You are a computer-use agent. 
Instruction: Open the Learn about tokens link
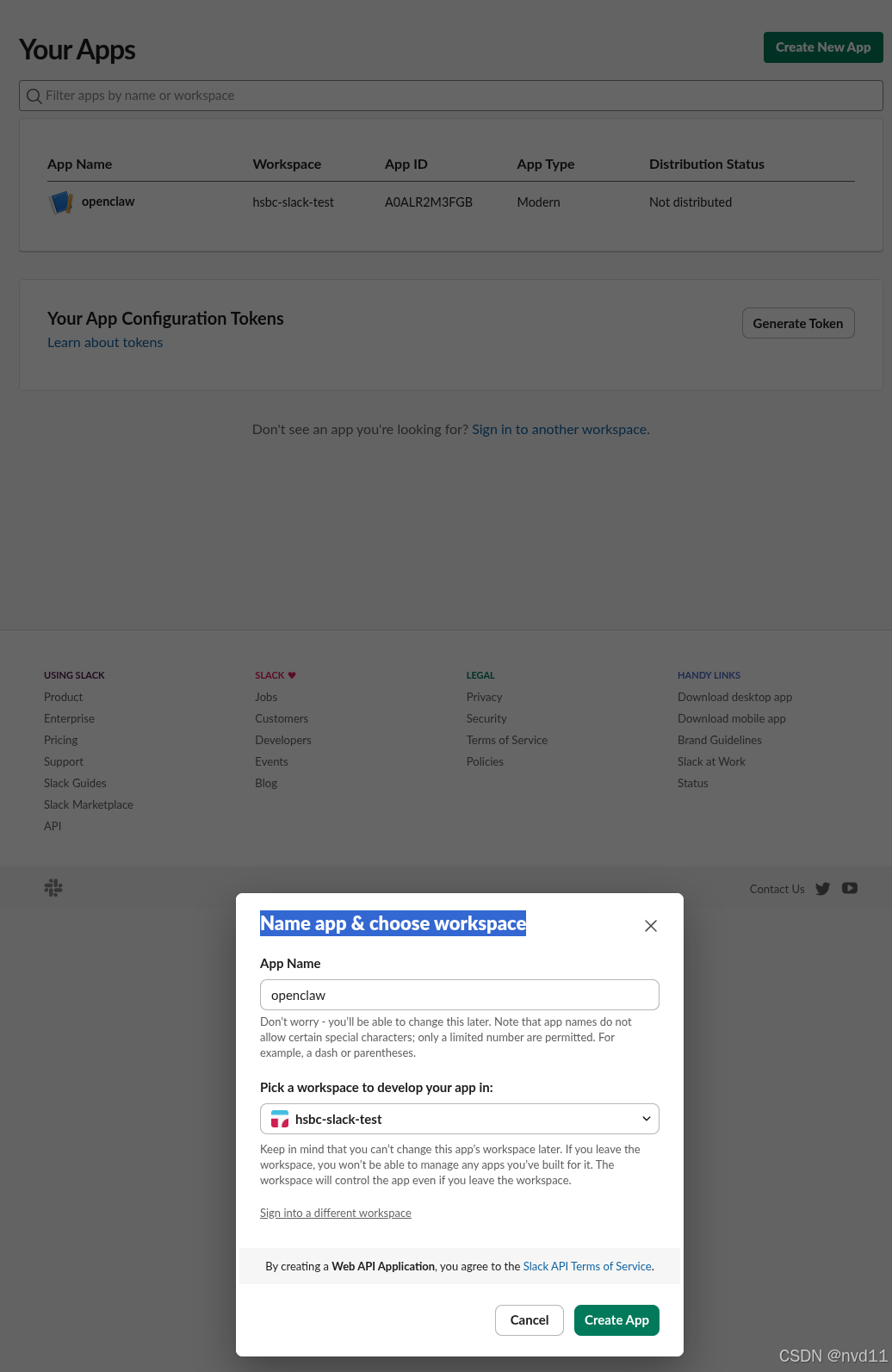click(x=105, y=343)
